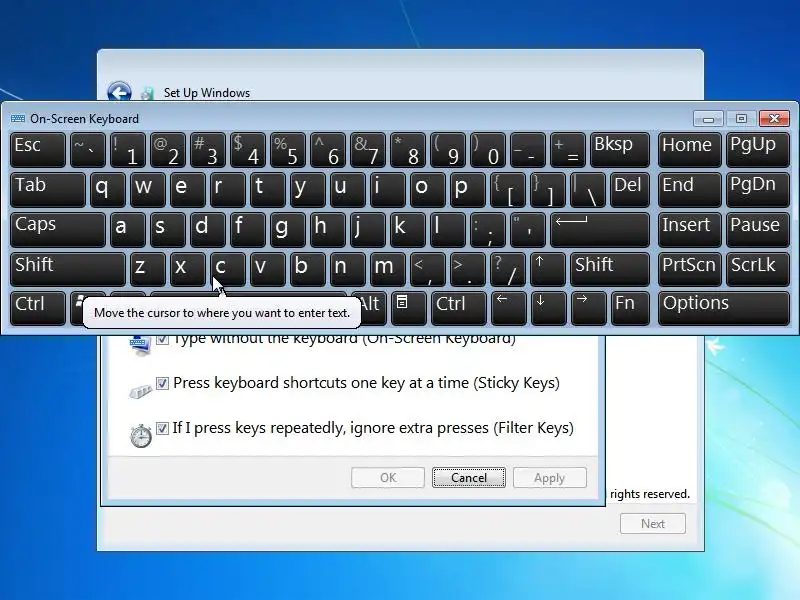Uncheck Filter Keys checkbox
The image size is (800, 600).
pos(162,428)
